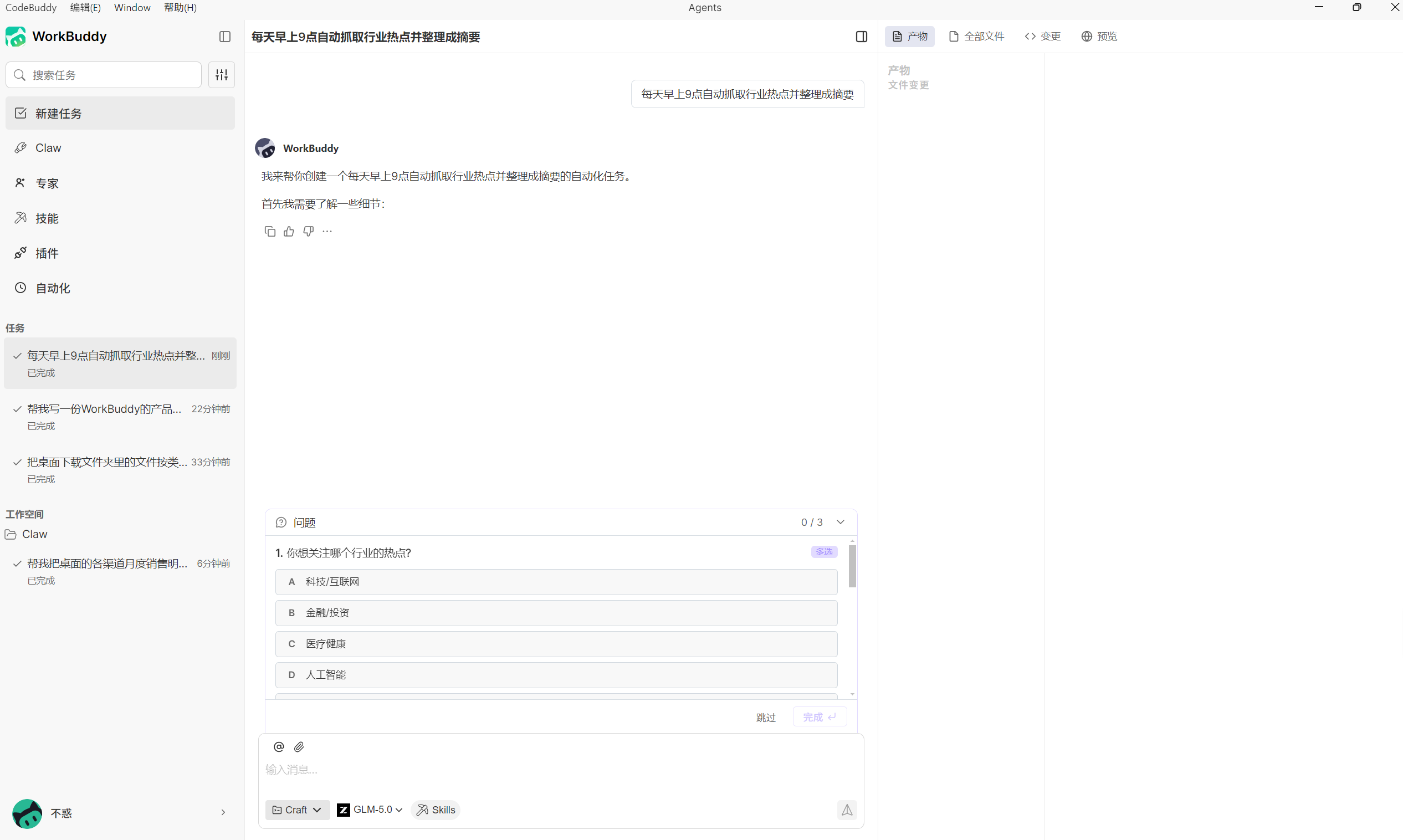Open the 自动化 sidebar item
The image size is (1403, 840).
[x=53, y=288]
